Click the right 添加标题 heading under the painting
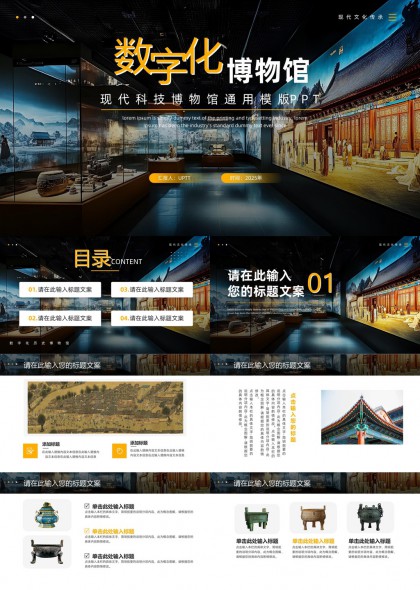 pos(139,443)
